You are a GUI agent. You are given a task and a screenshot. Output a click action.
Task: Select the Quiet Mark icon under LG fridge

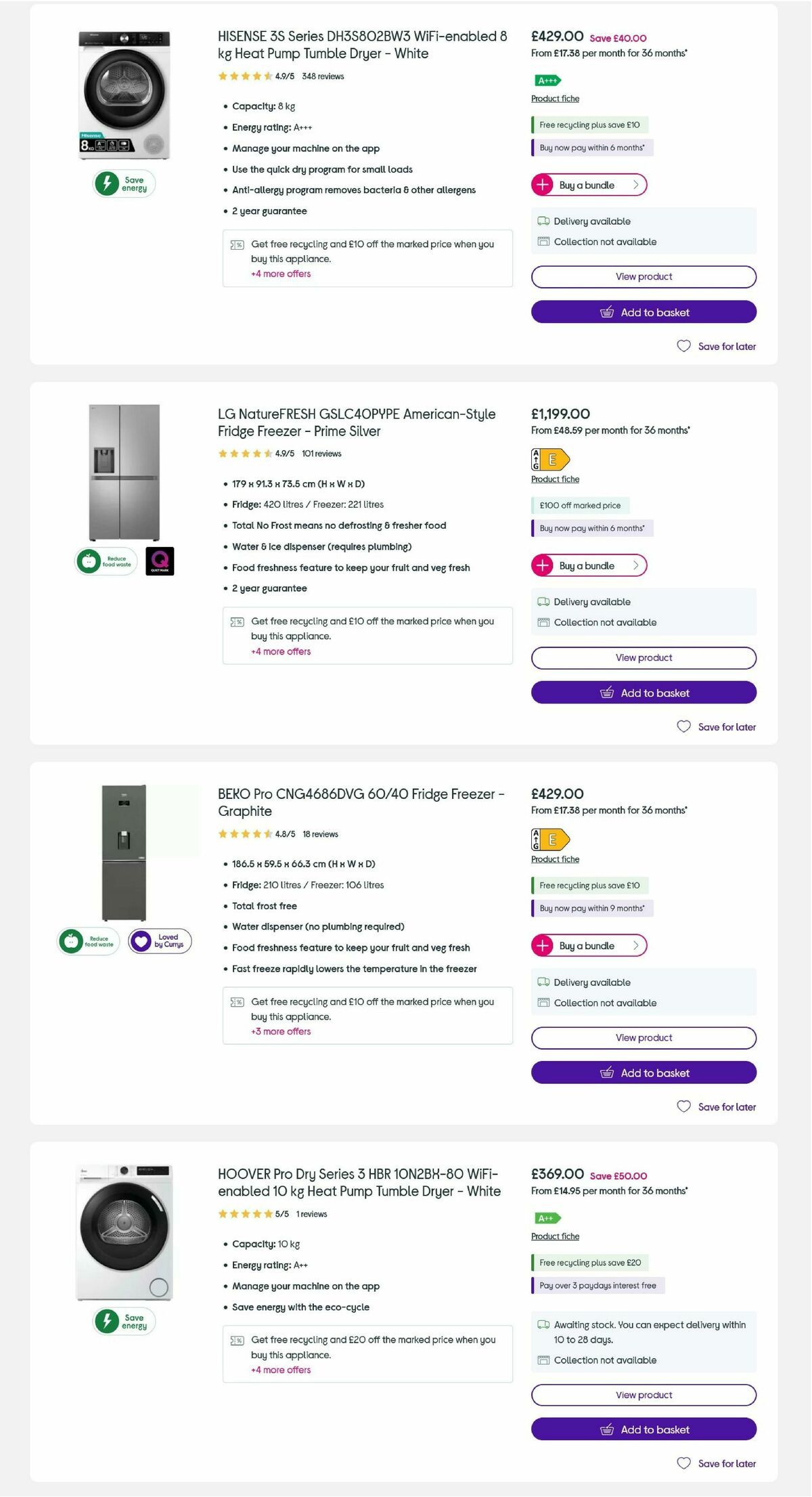tap(160, 561)
